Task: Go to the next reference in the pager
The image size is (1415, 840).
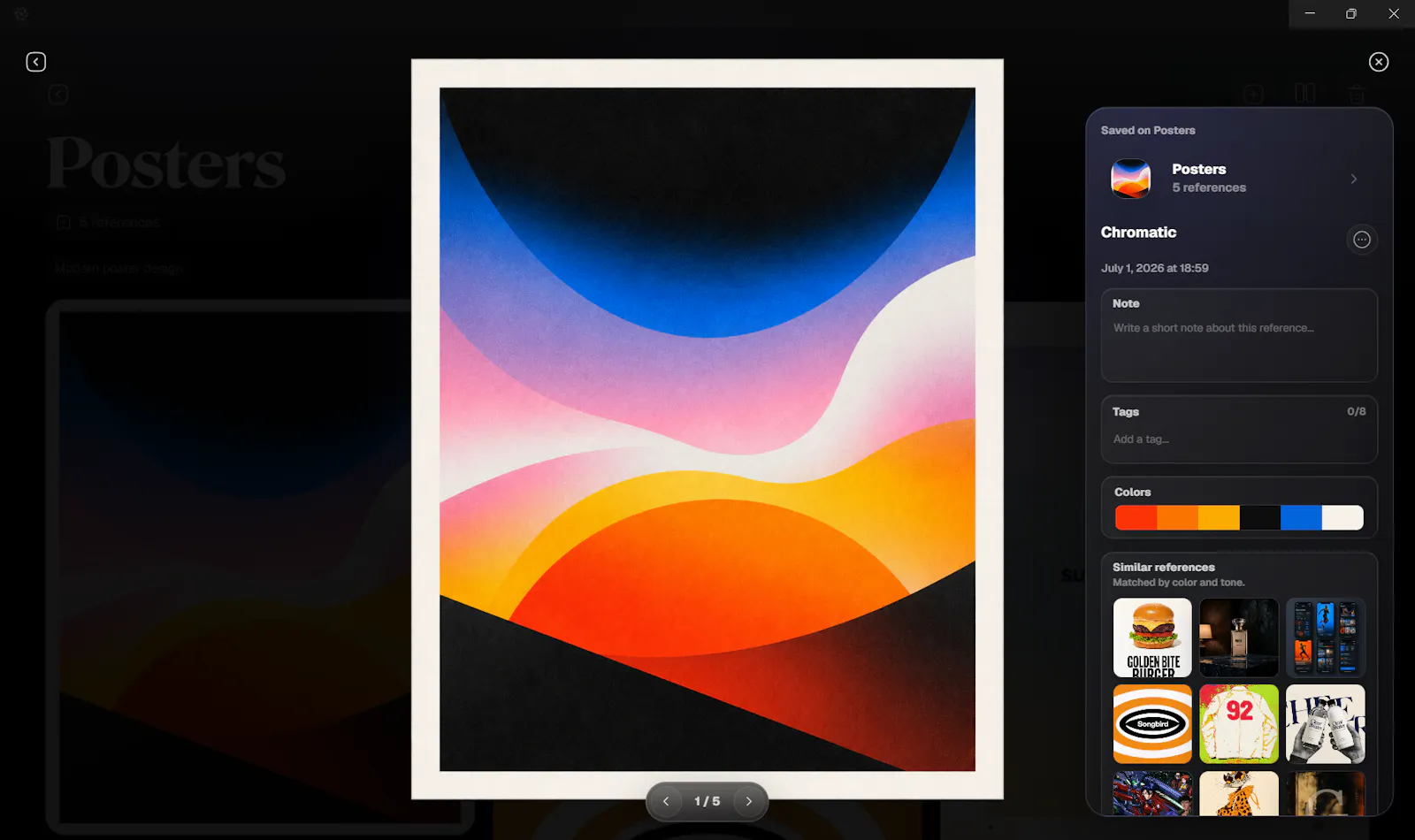Action: pyautogui.click(x=748, y=801)
